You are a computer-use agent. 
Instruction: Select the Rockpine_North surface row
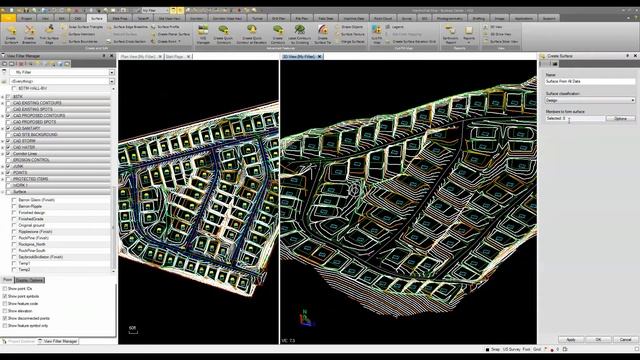[61, 244]
